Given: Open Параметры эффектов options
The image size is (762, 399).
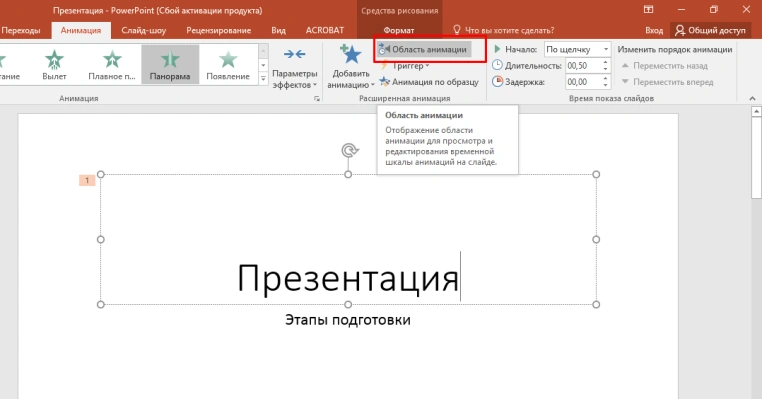Looking at the screenshot, I should click(294, 68).
